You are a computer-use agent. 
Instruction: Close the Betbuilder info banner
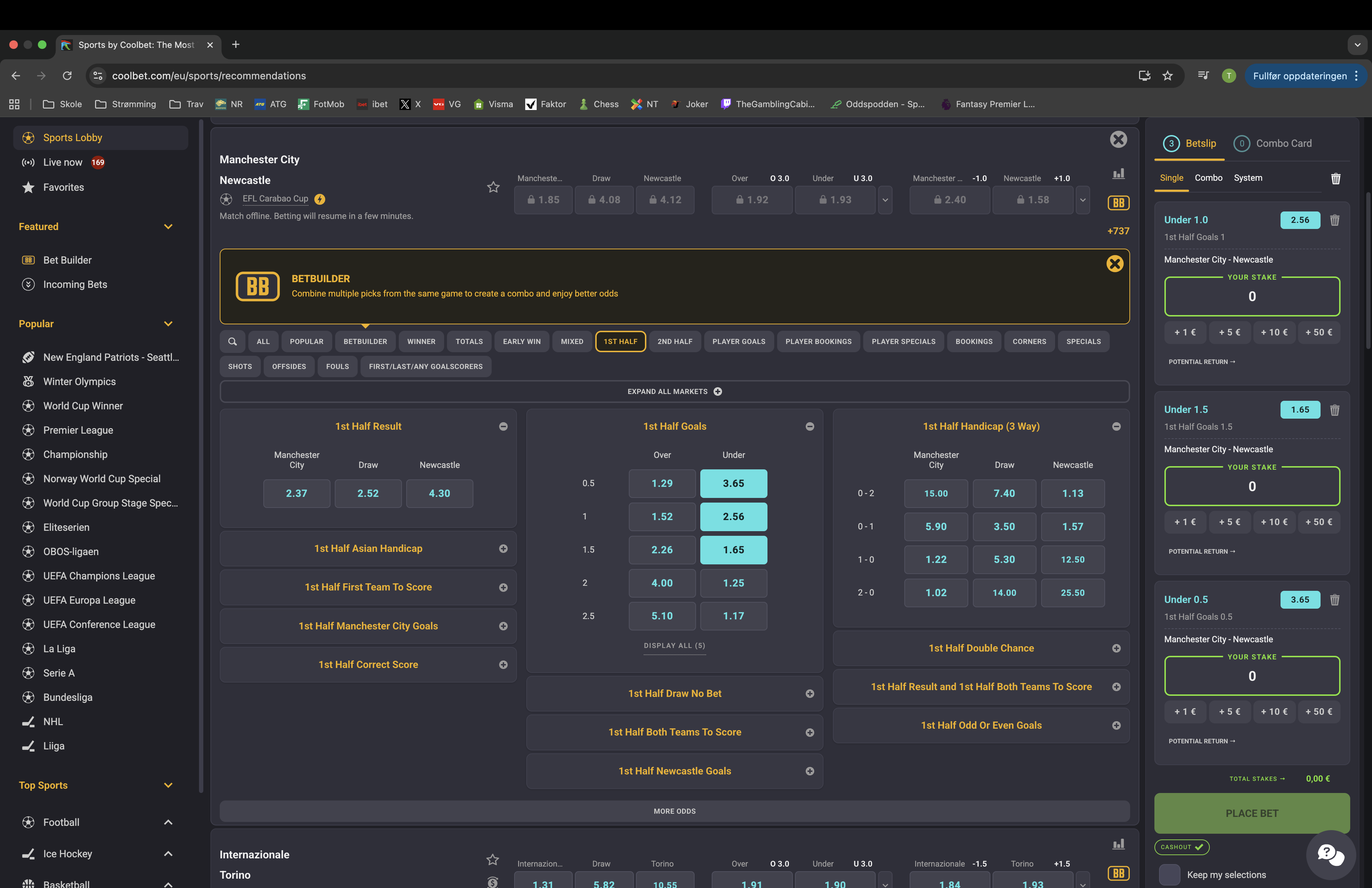[1114, 264]
